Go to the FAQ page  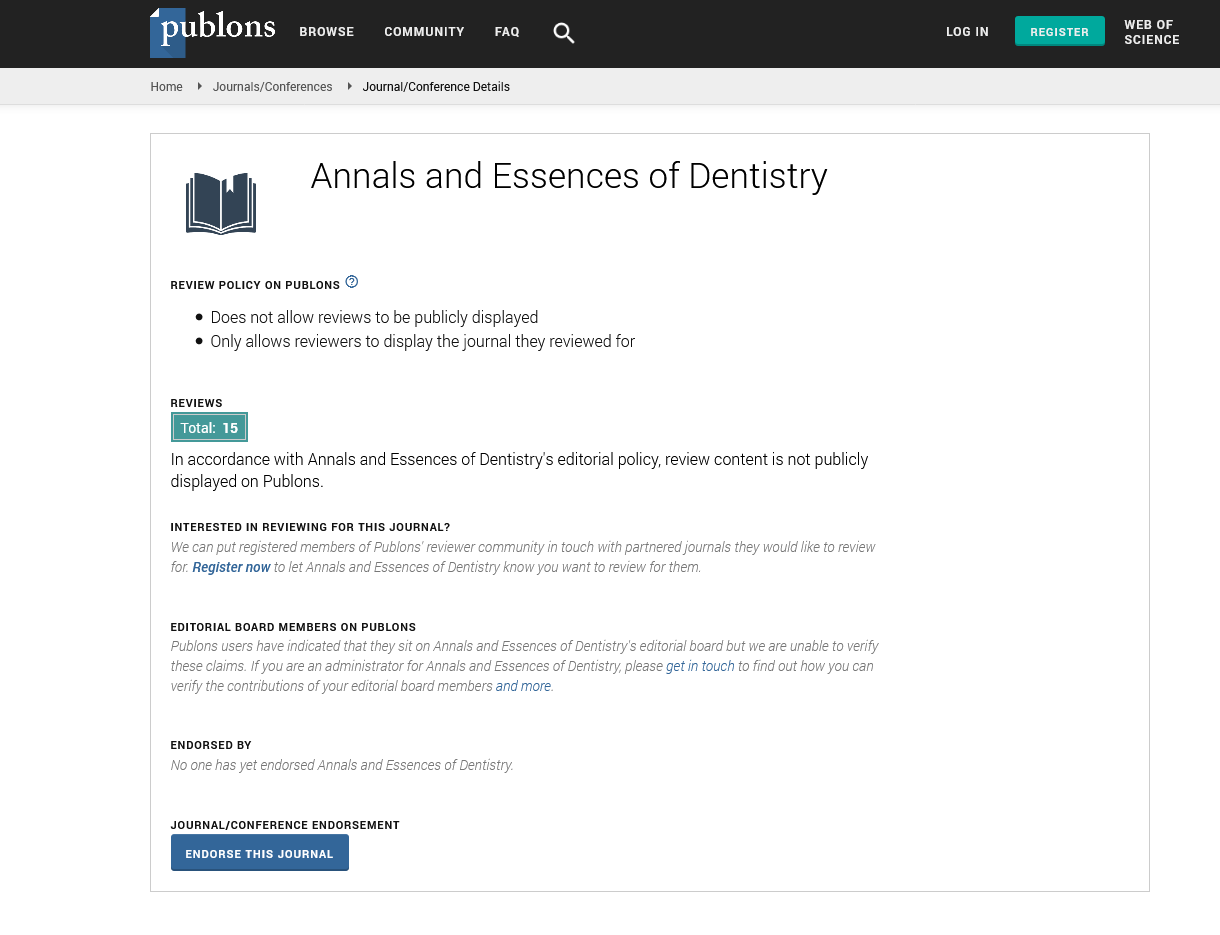coord(507,32)
